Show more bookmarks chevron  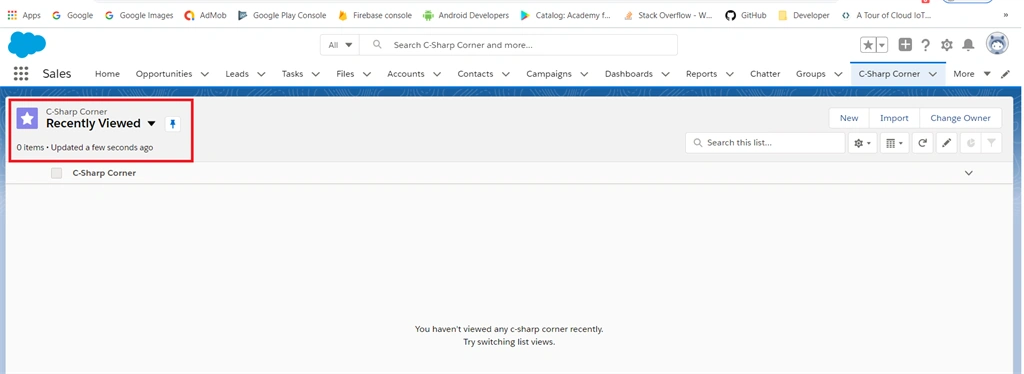(1006, 15)
